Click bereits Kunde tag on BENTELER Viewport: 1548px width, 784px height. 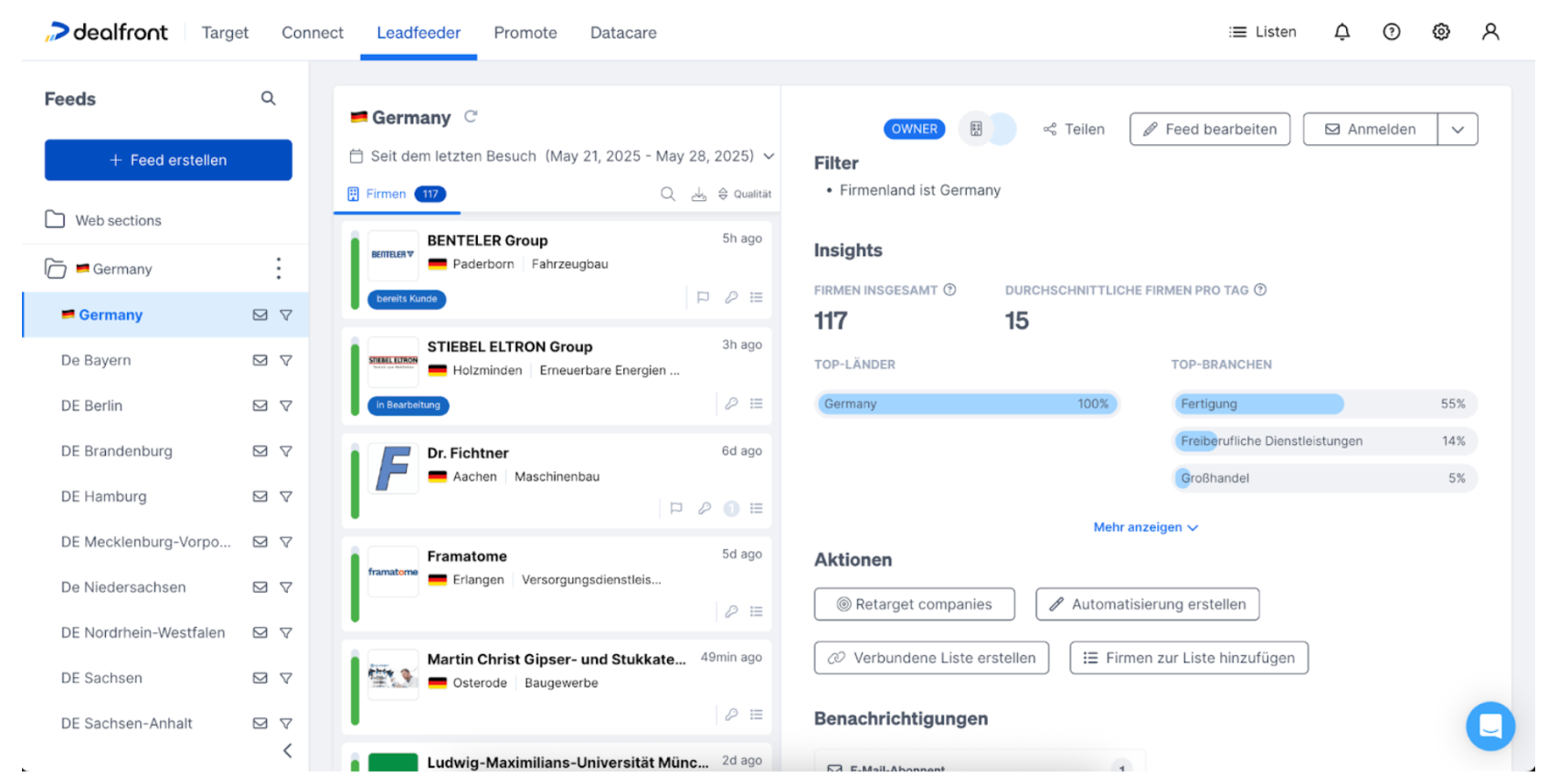[407, 299]
